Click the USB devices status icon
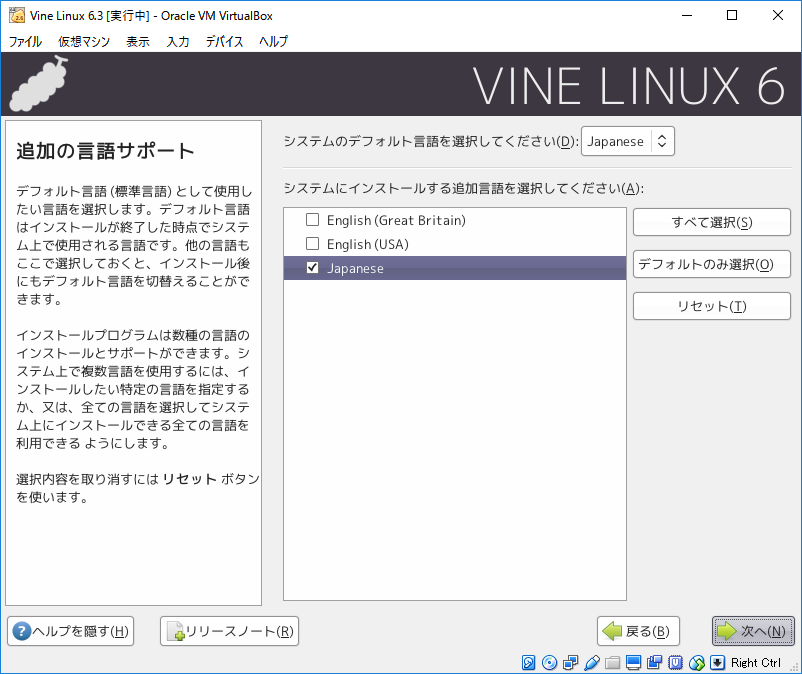Viewport: 802px width, 674px height. [x=591, y=663]
